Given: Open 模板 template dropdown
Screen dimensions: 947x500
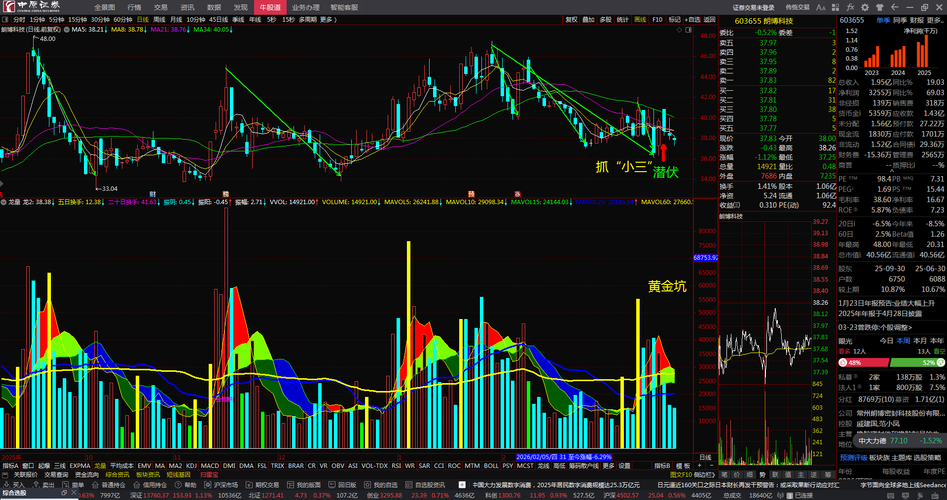Looking at the screenshot, I should click(x=682, y=466).
